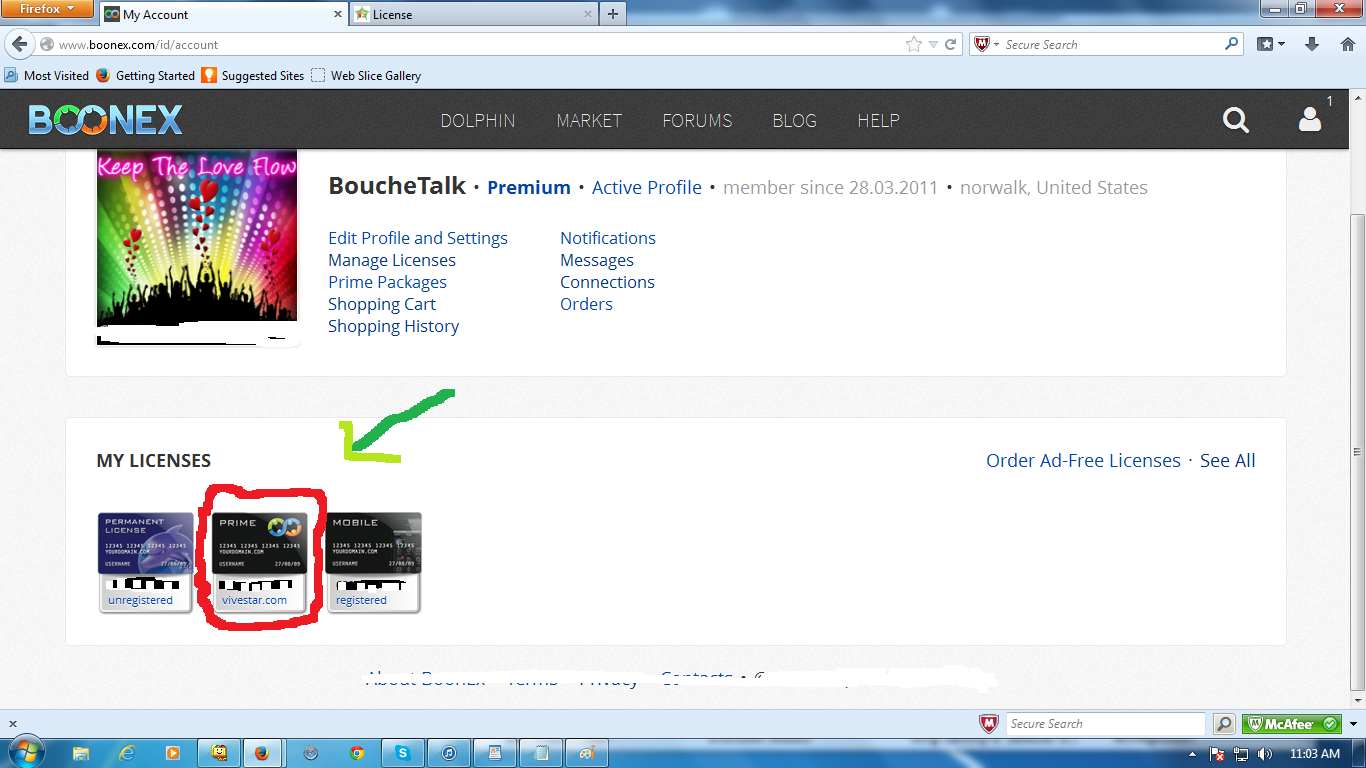Open the FORUMS menu item
This screenshot has width=1366, height=768.
tap(697, 120)
